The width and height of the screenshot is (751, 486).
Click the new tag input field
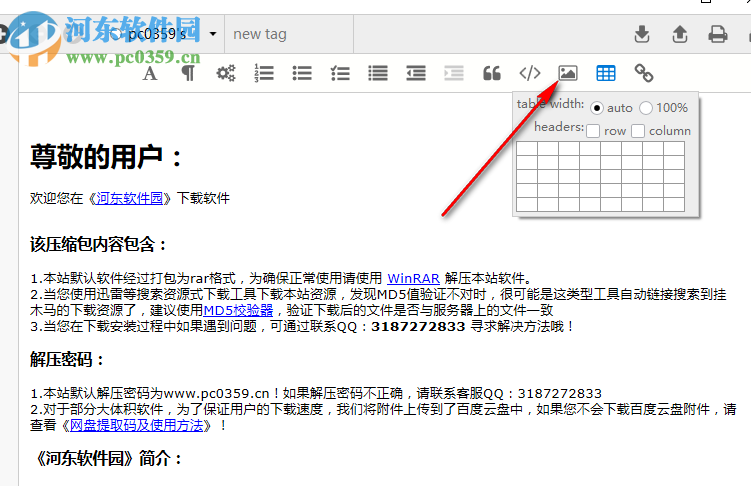pos(289,34)
